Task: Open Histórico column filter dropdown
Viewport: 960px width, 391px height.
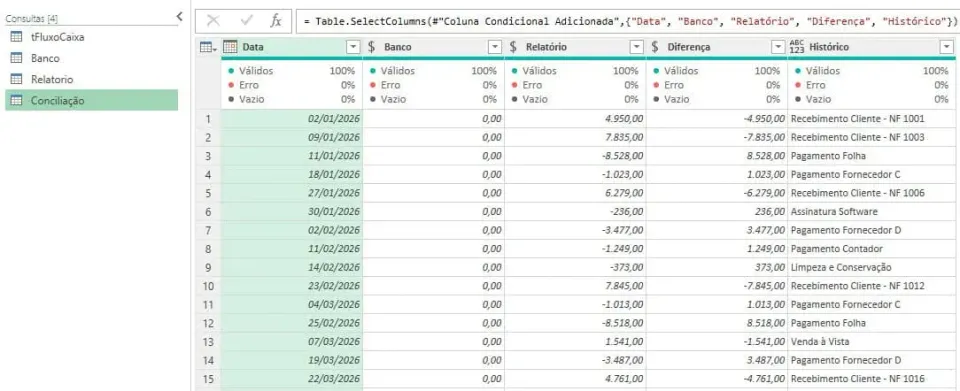Action: [947, 47]
